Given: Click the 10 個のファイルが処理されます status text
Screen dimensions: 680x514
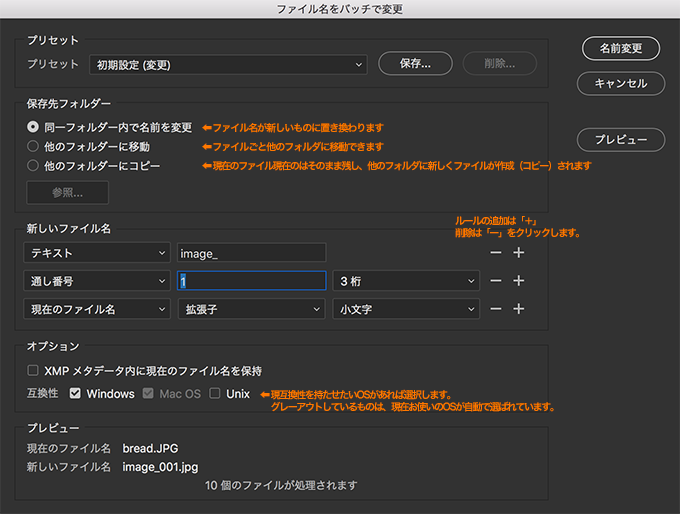Looking at the screenshot, I should click(x=281, y=485).
